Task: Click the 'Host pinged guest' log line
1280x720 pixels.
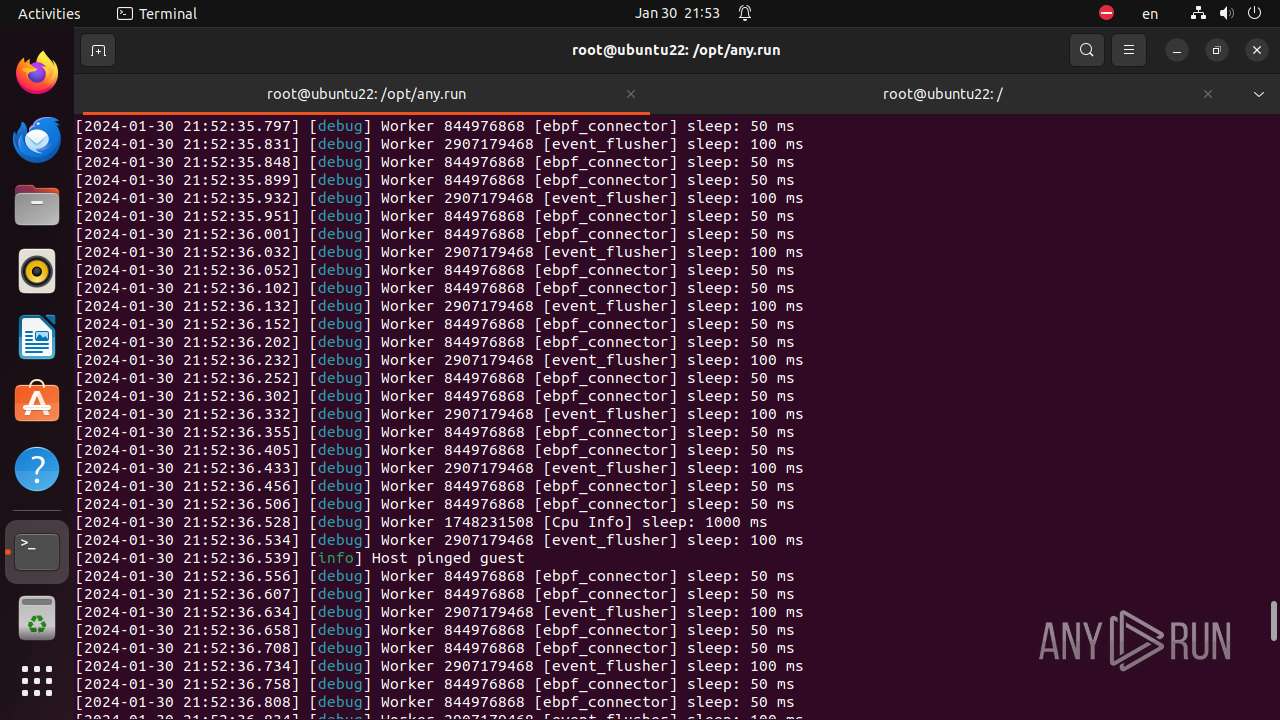Action: click(x=300, y=558)
